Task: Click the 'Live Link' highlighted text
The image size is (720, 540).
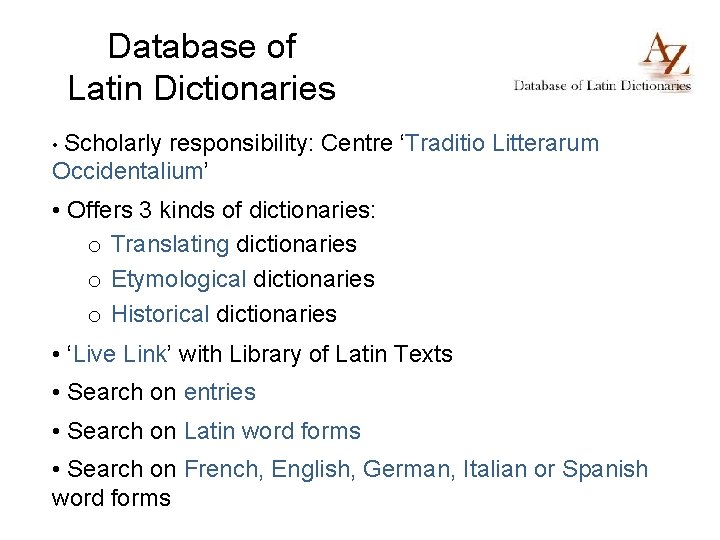Action: [x=120, y=354]
